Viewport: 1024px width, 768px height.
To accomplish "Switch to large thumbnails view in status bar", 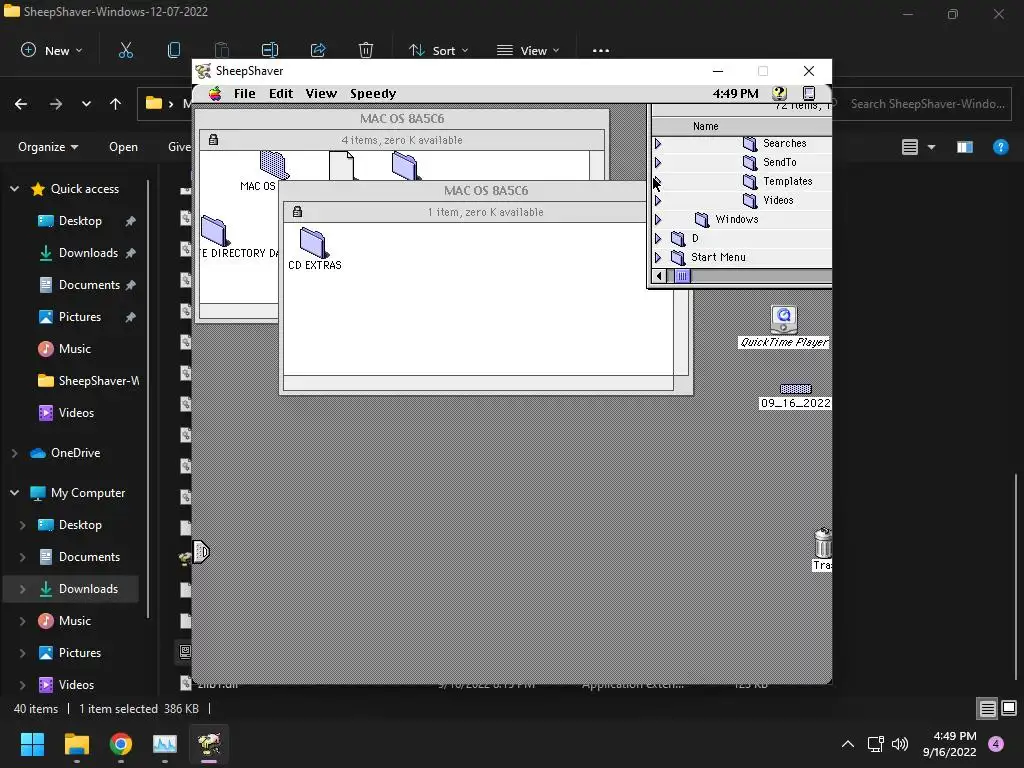I will (x=1009, y=709).
